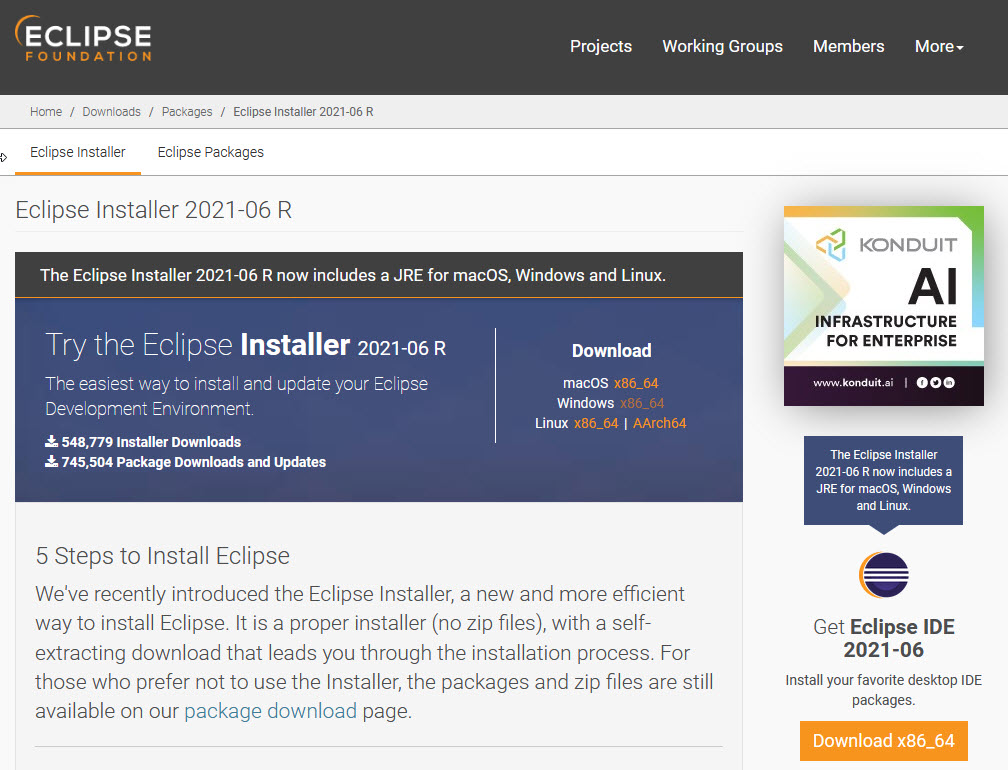Switch to the Eclipse Packages tab

(x=210, y=152)
